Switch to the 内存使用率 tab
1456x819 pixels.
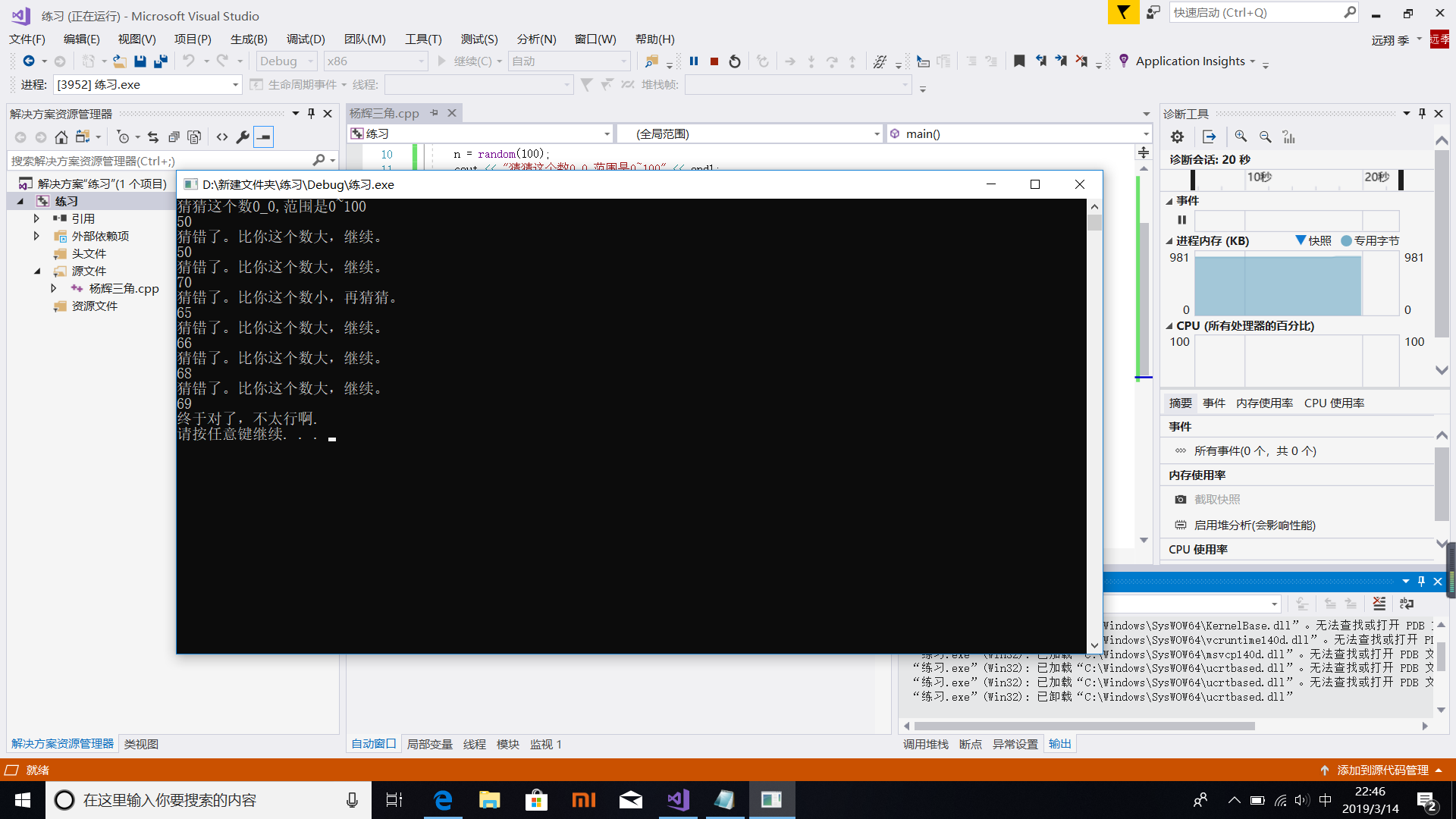[1264, 403]
